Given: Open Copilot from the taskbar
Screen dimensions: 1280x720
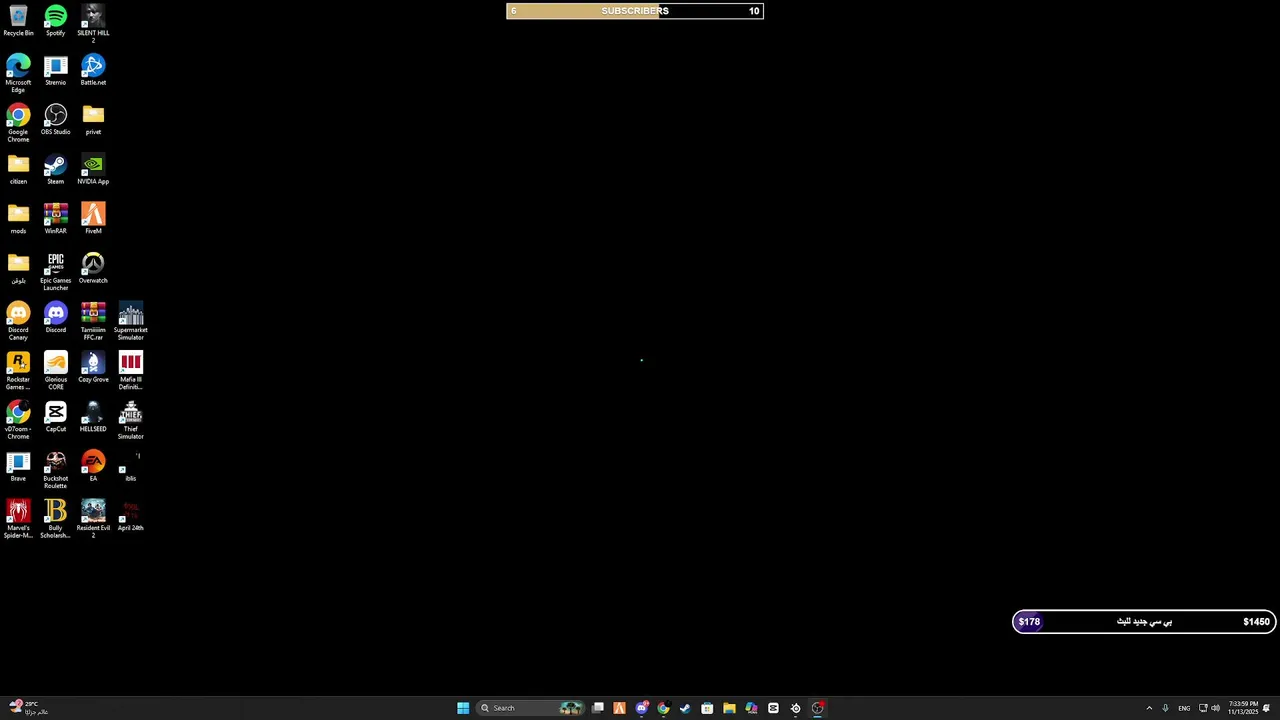Looking at the screenshot, I should point(751,708).
